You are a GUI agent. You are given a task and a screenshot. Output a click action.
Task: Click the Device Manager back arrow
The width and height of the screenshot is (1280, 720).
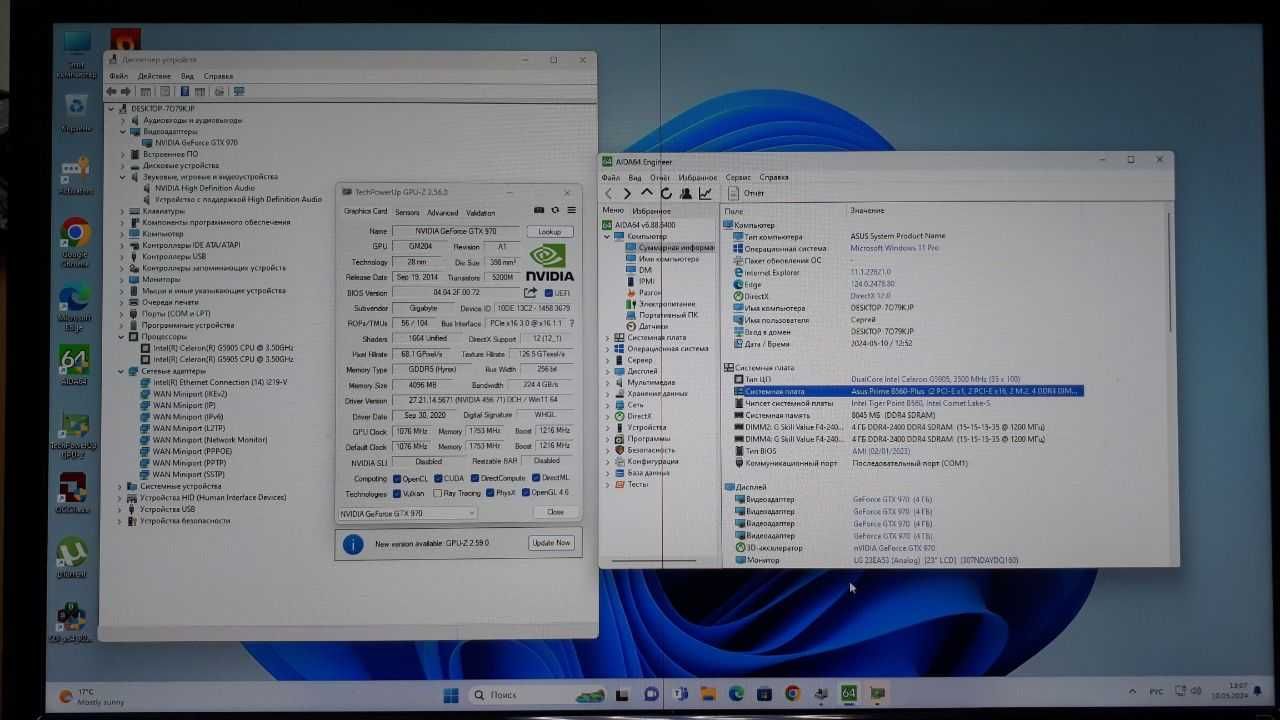tap(112, 91)
